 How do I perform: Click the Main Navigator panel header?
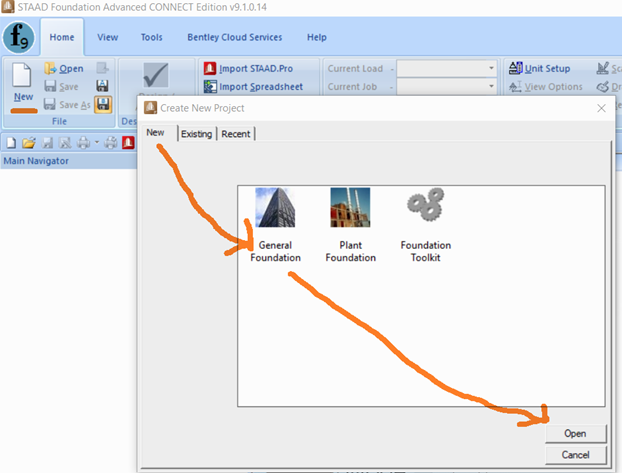coord(69,161)
